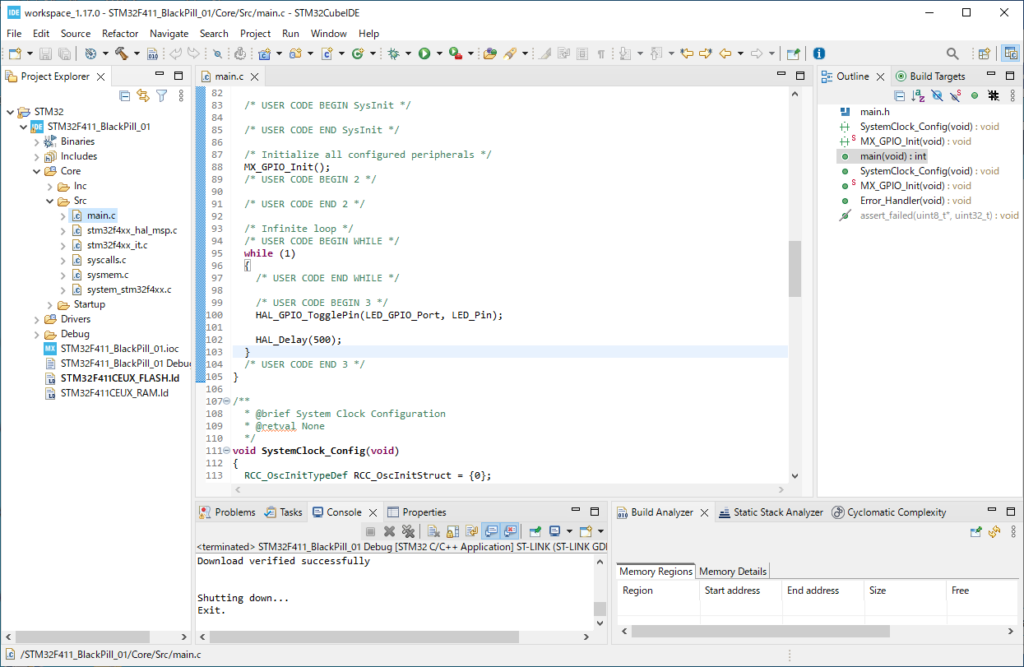This screenshot has width=1024, height=667.
Task: Click the new C project icon
Action: pos(264,54)
